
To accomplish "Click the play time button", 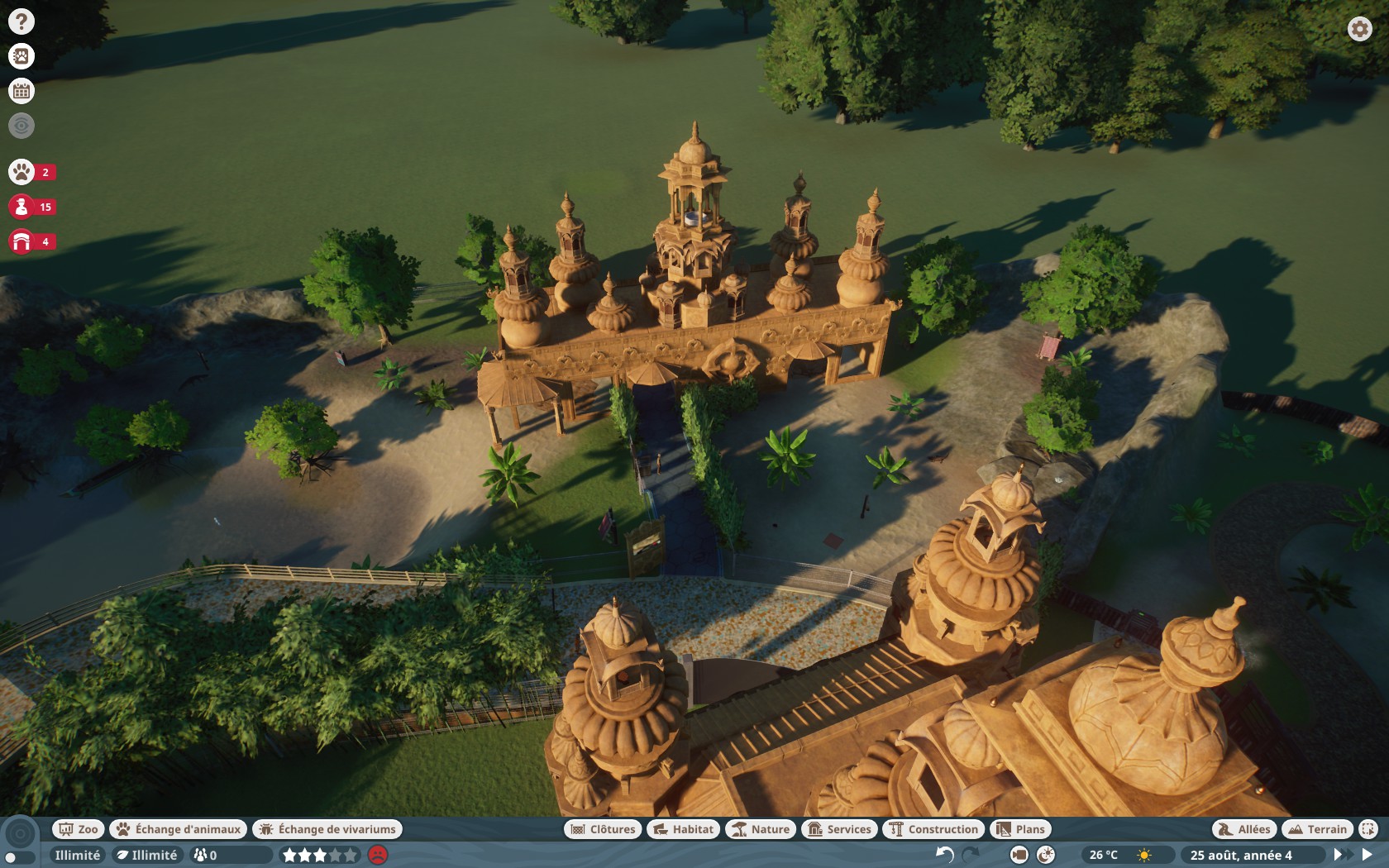I will point(1368,855).
